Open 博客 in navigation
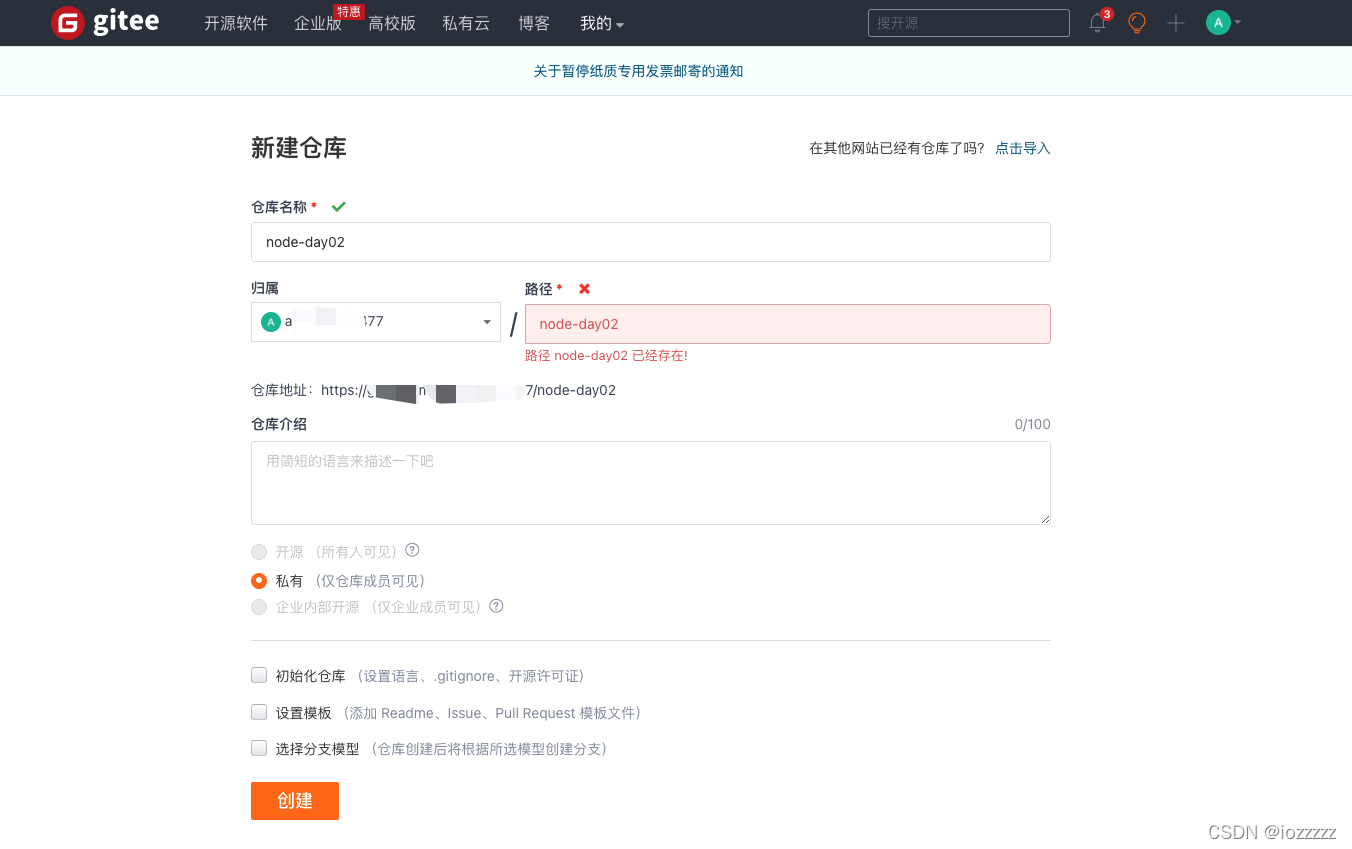This screenshot has height=849, width=1352. click(534, 23)
